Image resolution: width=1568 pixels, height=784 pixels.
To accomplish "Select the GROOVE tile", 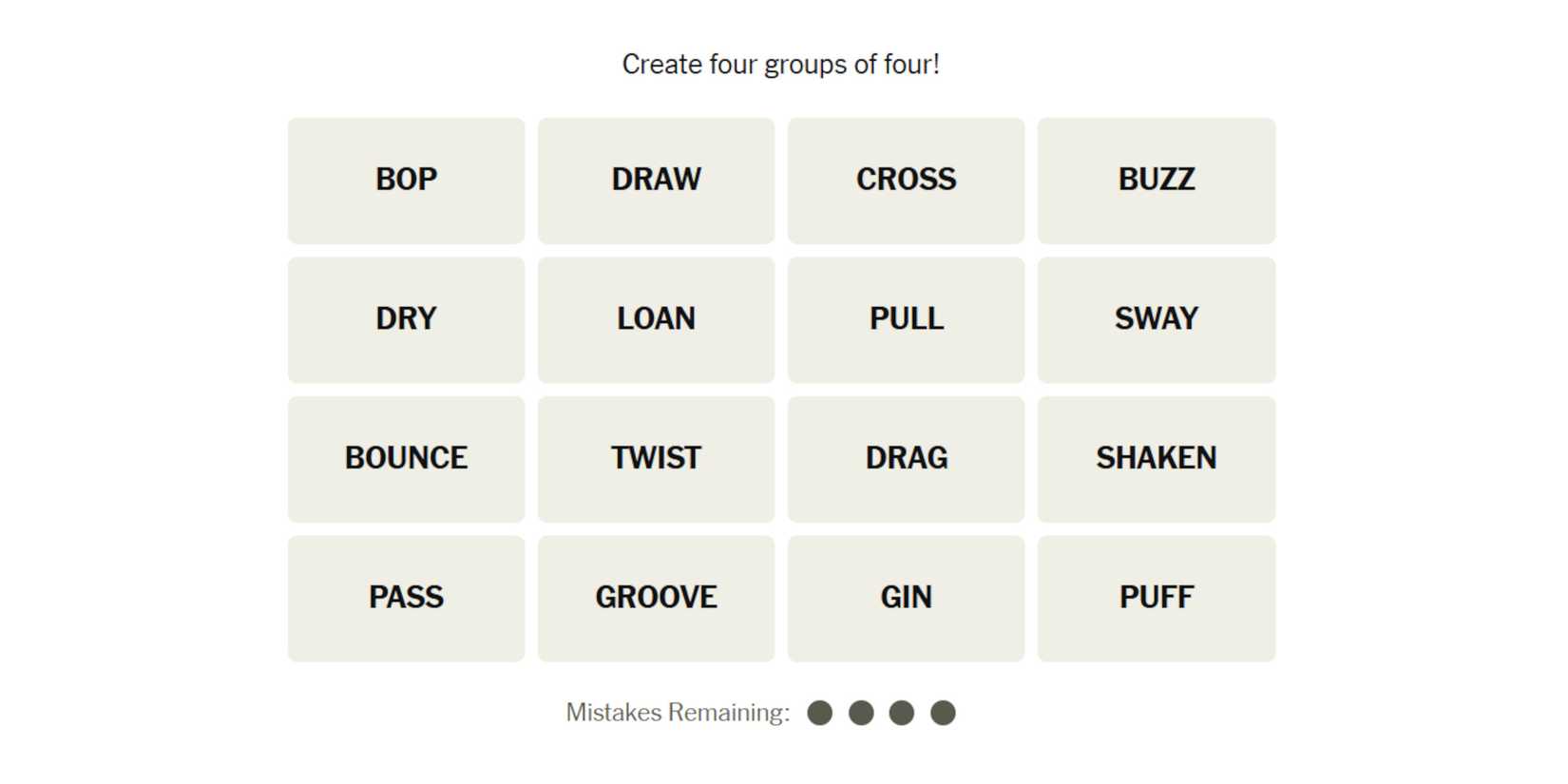I will coord(656,599).
